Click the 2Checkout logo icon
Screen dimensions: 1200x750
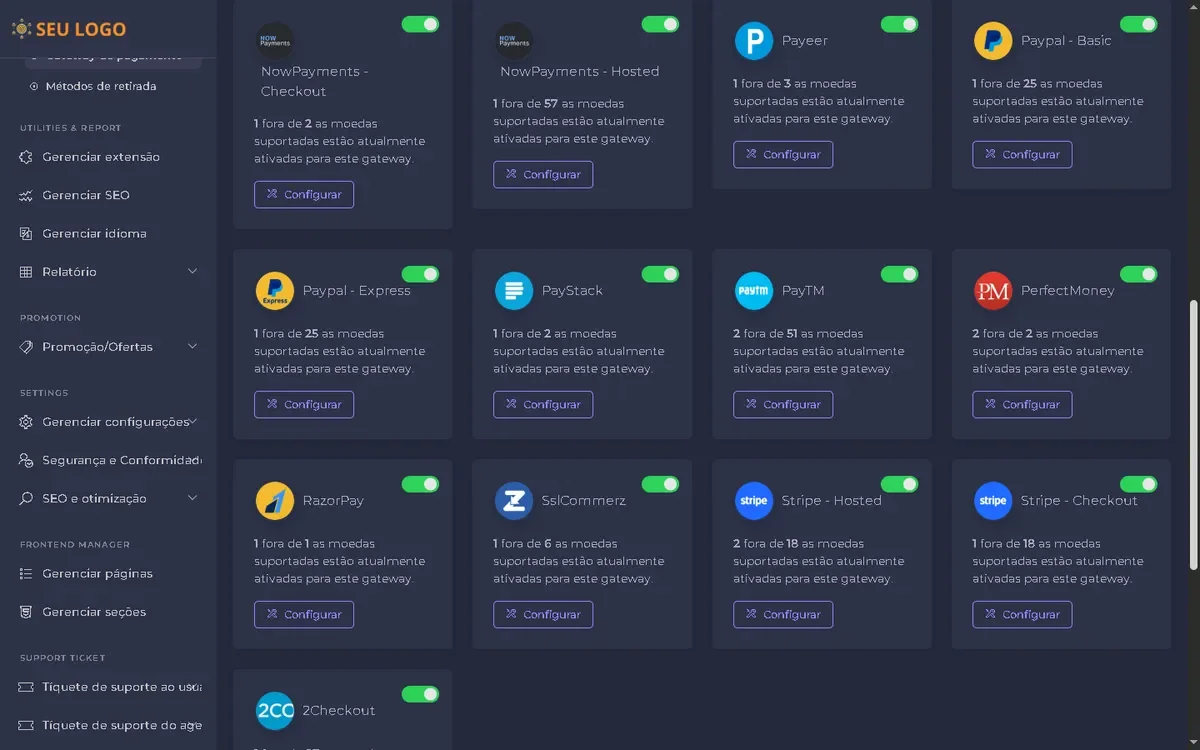pyautogui.click(x=275, y=711)
